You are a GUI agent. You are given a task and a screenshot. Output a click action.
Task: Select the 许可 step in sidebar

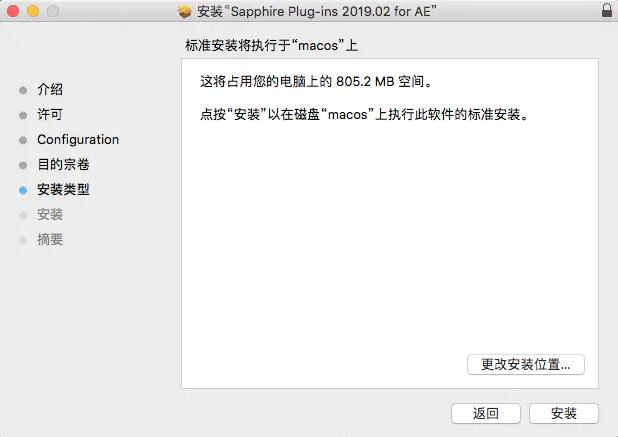[x=50, y=114]
